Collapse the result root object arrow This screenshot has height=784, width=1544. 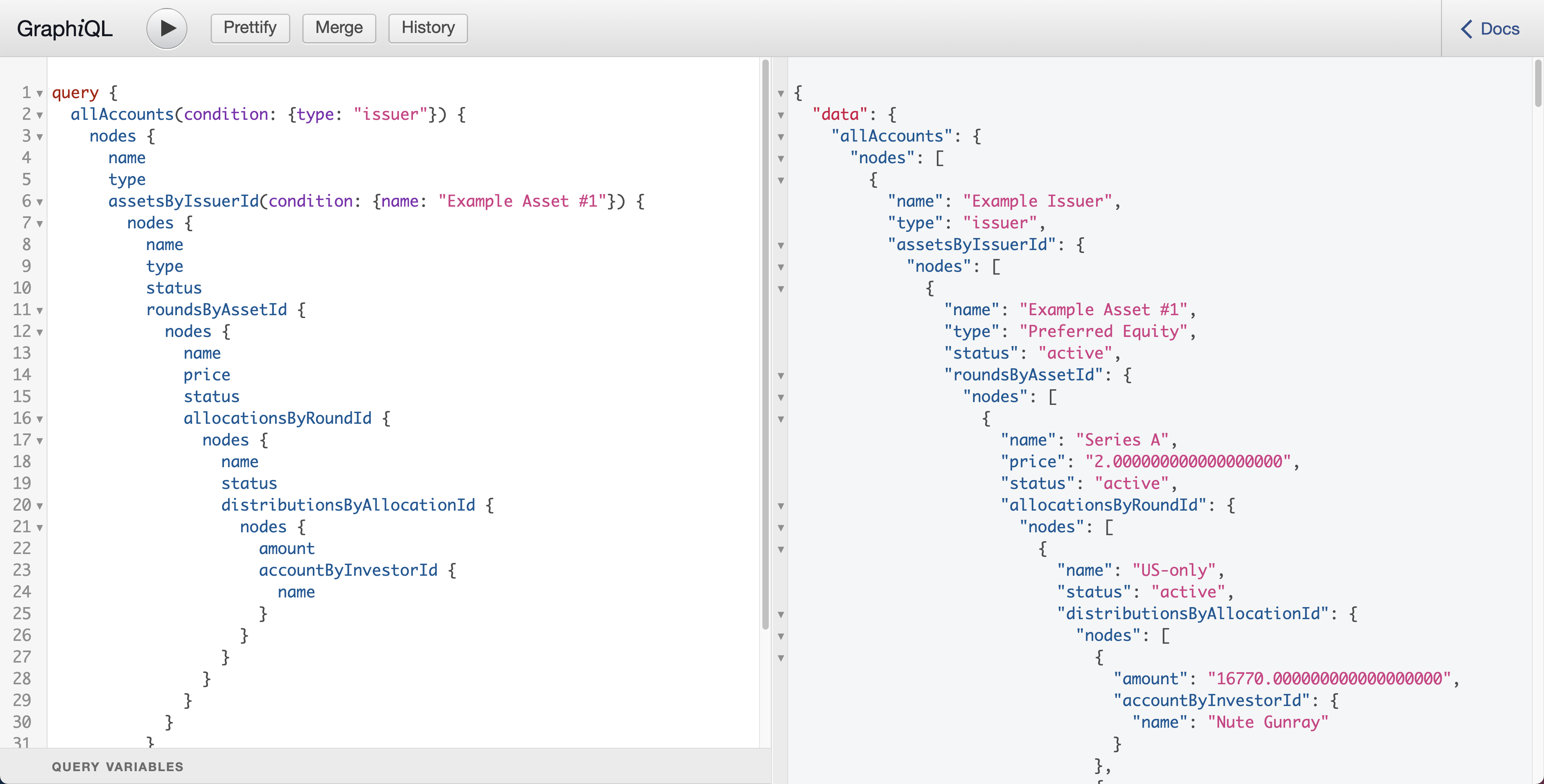[780, 94]
